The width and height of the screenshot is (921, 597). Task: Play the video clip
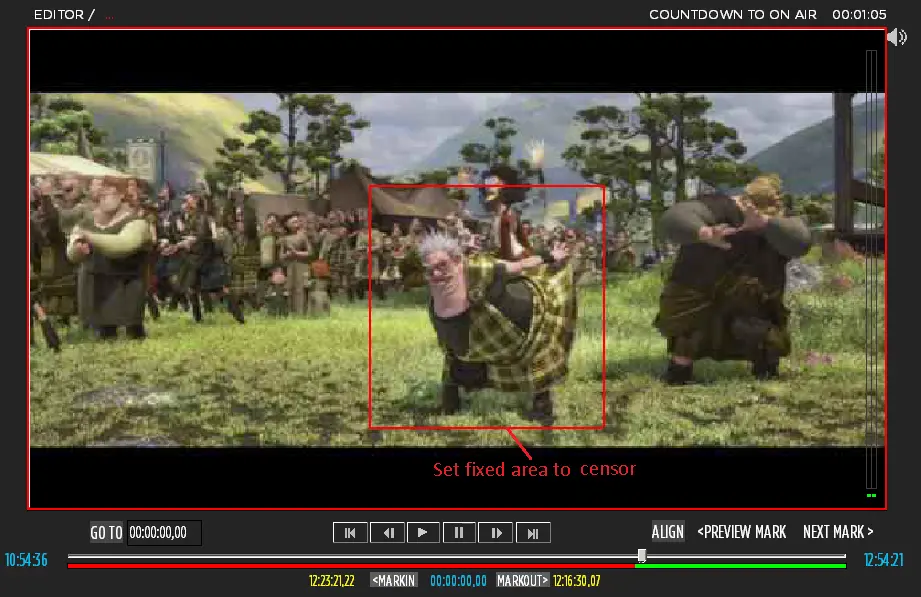pos(422,533)
